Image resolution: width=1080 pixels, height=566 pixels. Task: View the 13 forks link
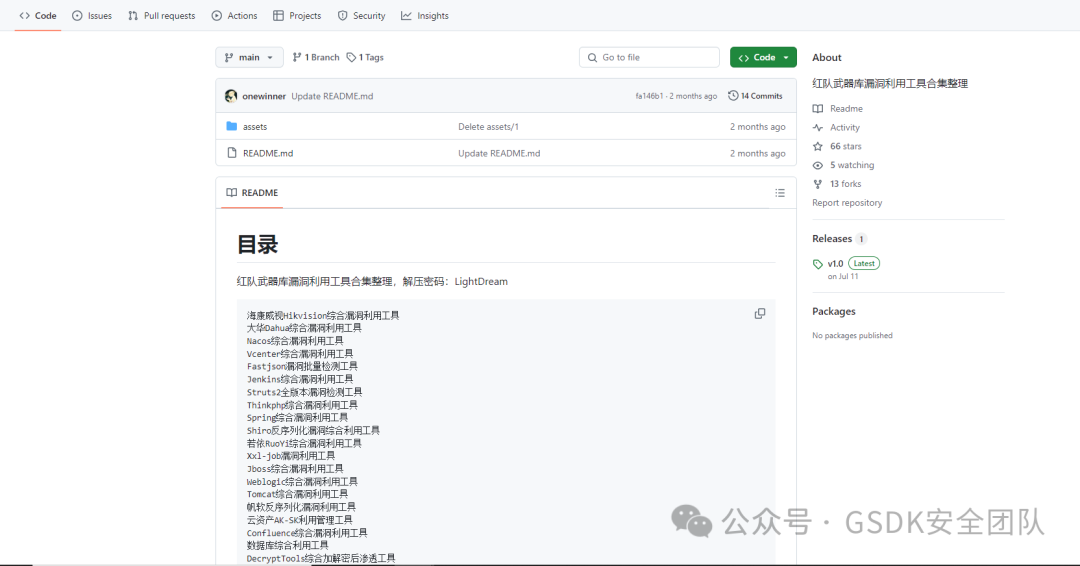846,184
